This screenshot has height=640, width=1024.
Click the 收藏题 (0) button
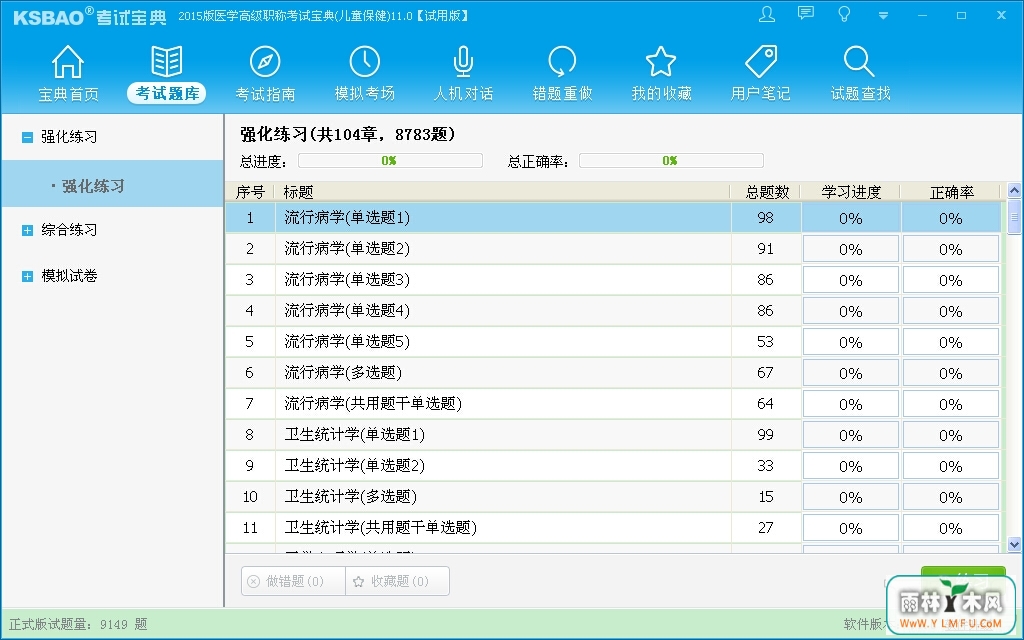[x=398, y=581]
